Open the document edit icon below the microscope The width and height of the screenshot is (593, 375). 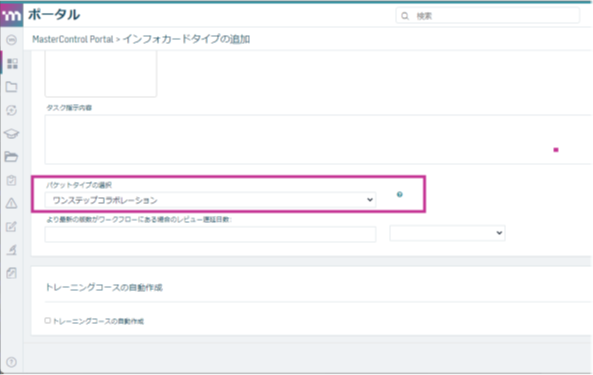[11, 273]
